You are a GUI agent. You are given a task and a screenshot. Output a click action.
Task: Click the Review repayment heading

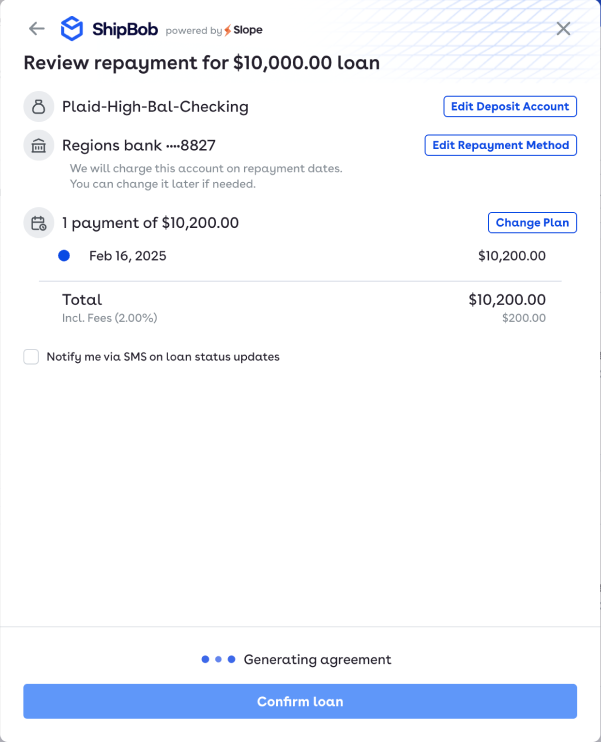pyautogui.click(x=201, y=63)
